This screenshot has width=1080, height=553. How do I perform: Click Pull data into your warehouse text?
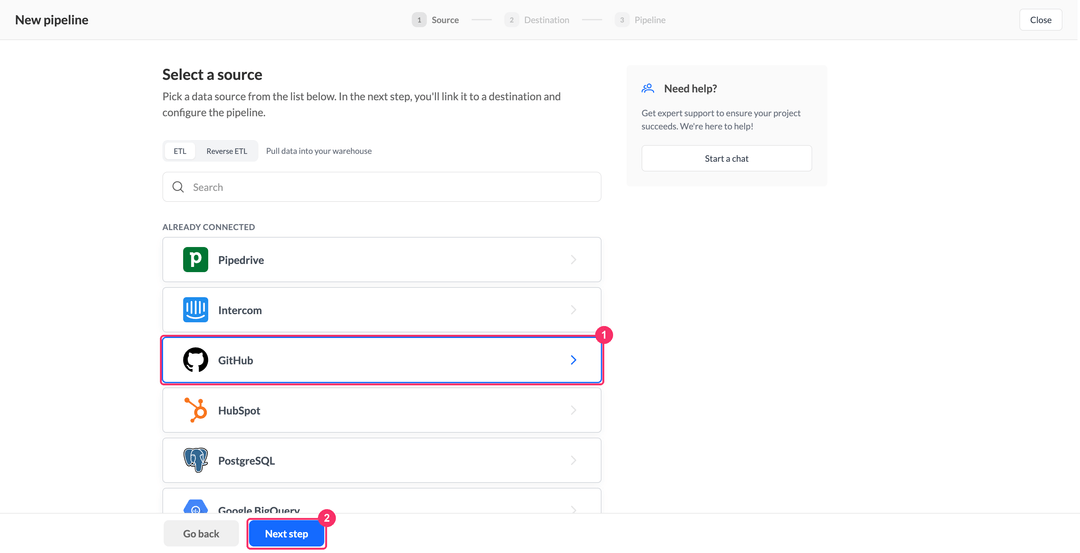pyautogui.click(x=319, y=151)
